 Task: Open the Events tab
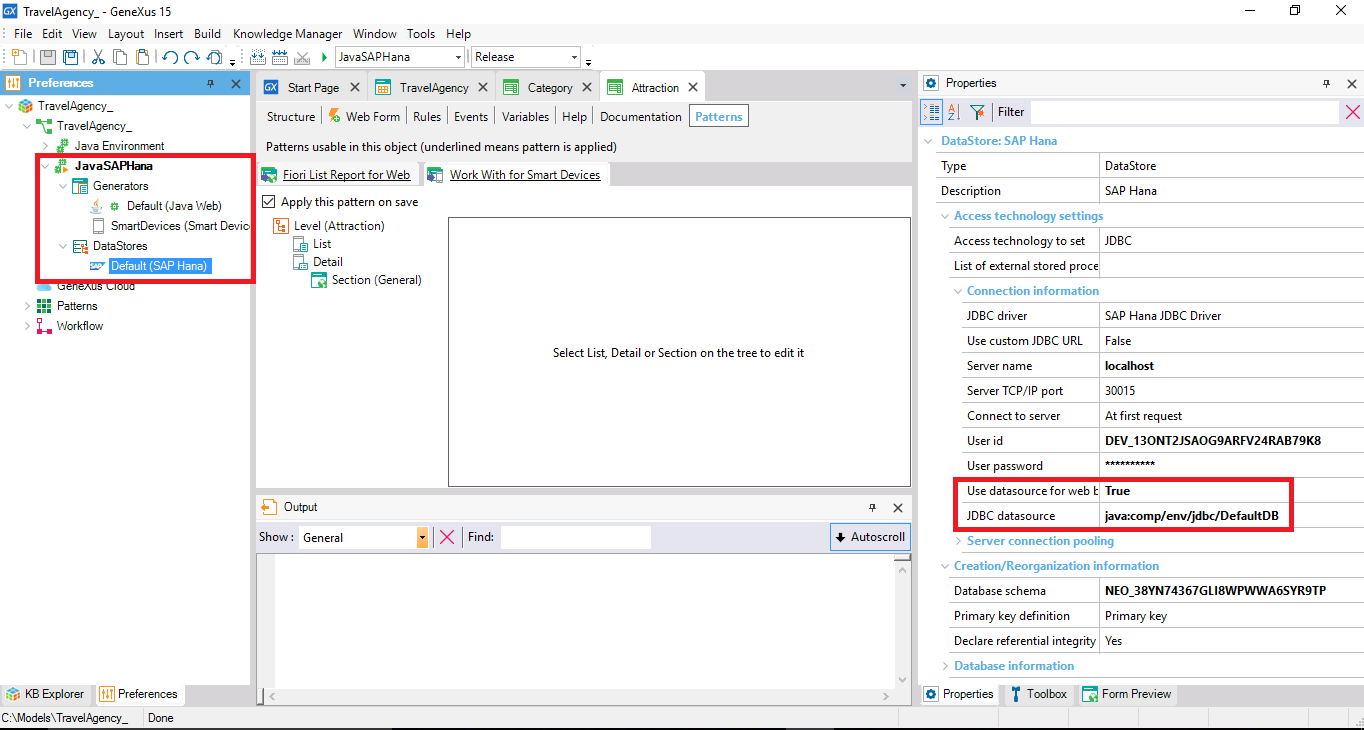pyautogui.click(x=471, y=117)
